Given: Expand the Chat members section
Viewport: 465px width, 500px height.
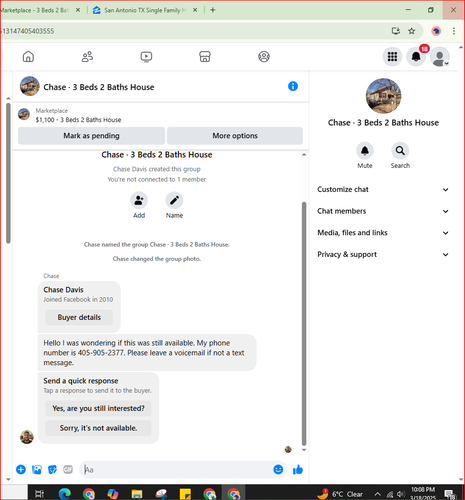Looking at the screenshot, I should click(x=383, y=211).
